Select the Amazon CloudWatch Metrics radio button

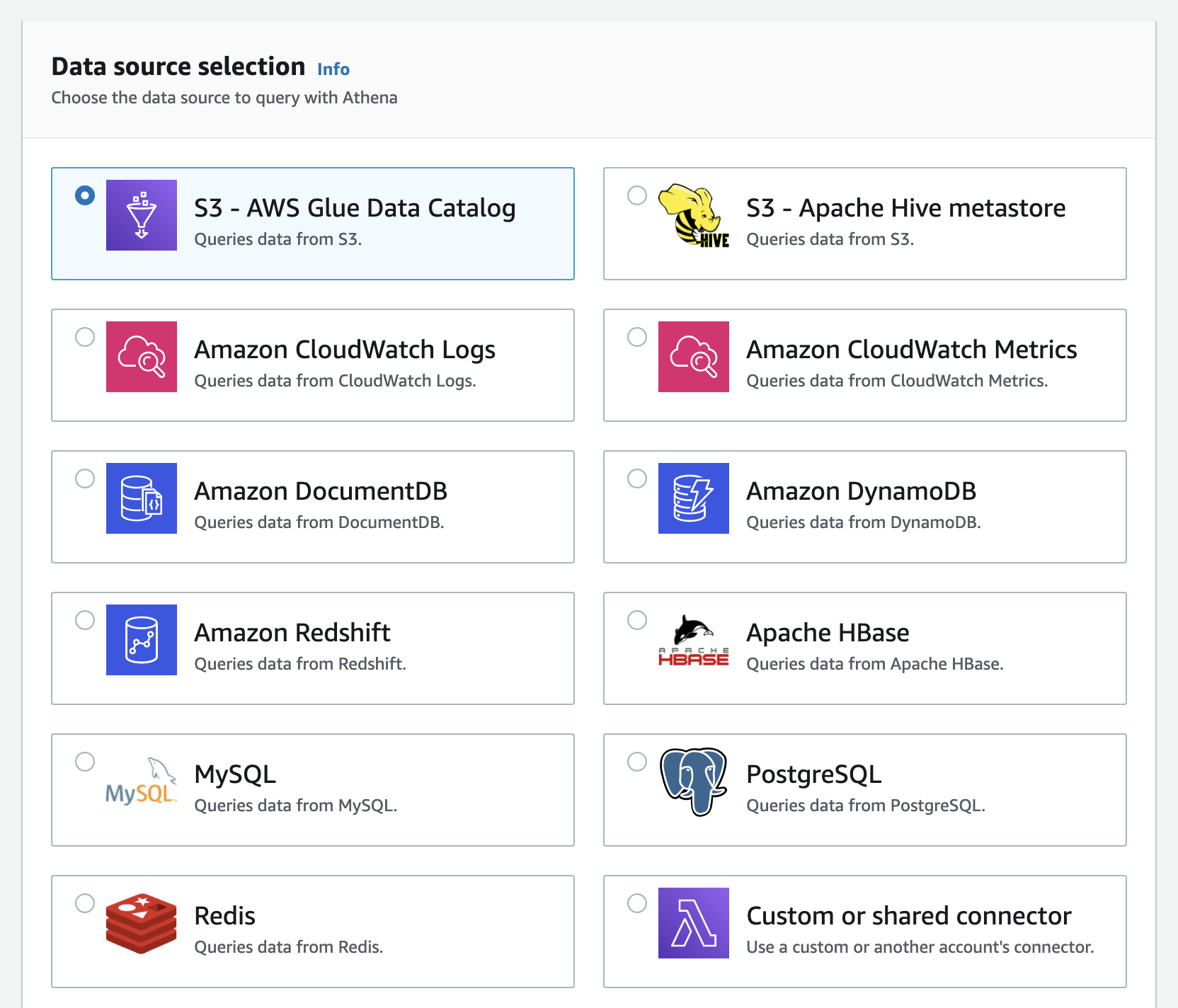637,337
